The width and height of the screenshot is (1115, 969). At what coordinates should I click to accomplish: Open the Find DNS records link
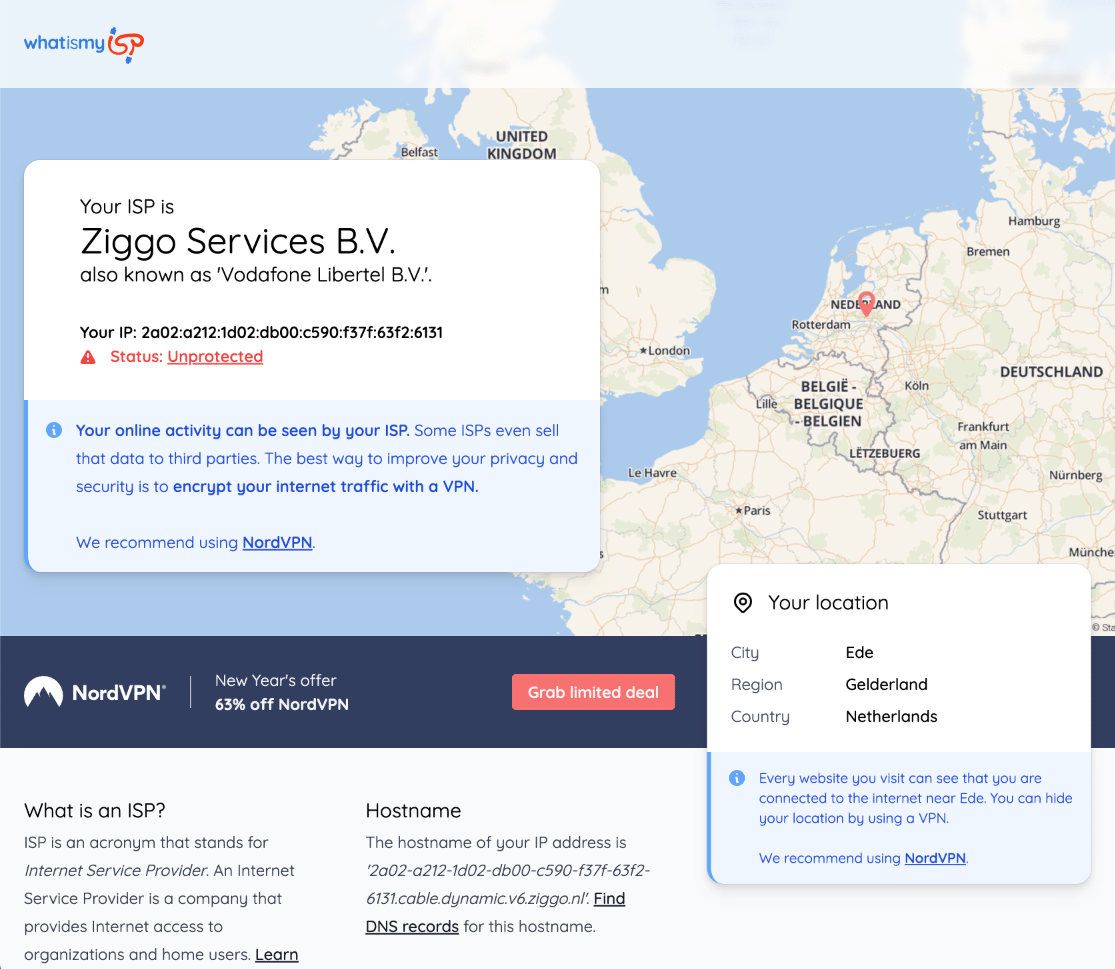pyautogui.click(x=495, y=913)
